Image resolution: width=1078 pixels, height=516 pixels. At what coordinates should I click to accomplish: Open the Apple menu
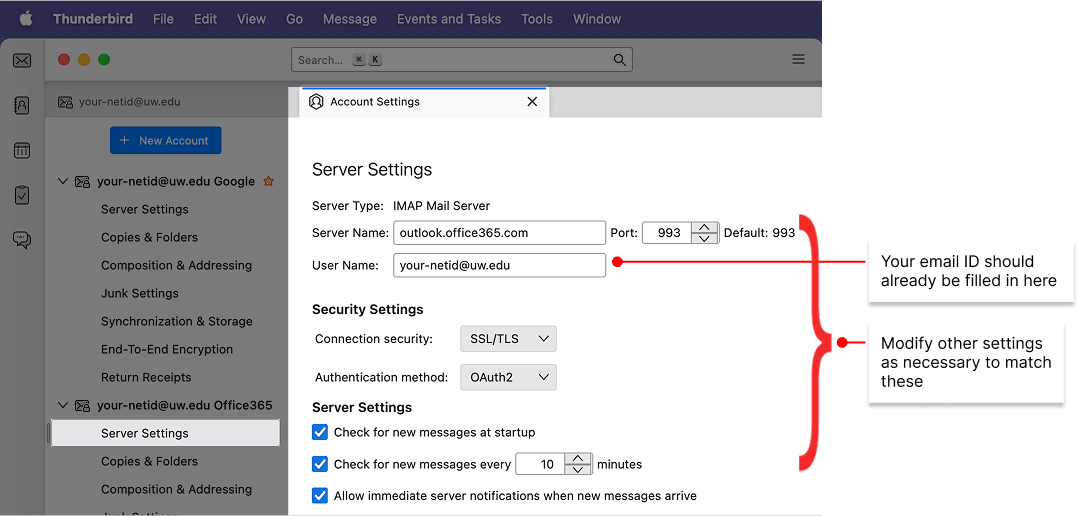click(x=25, y=19)
